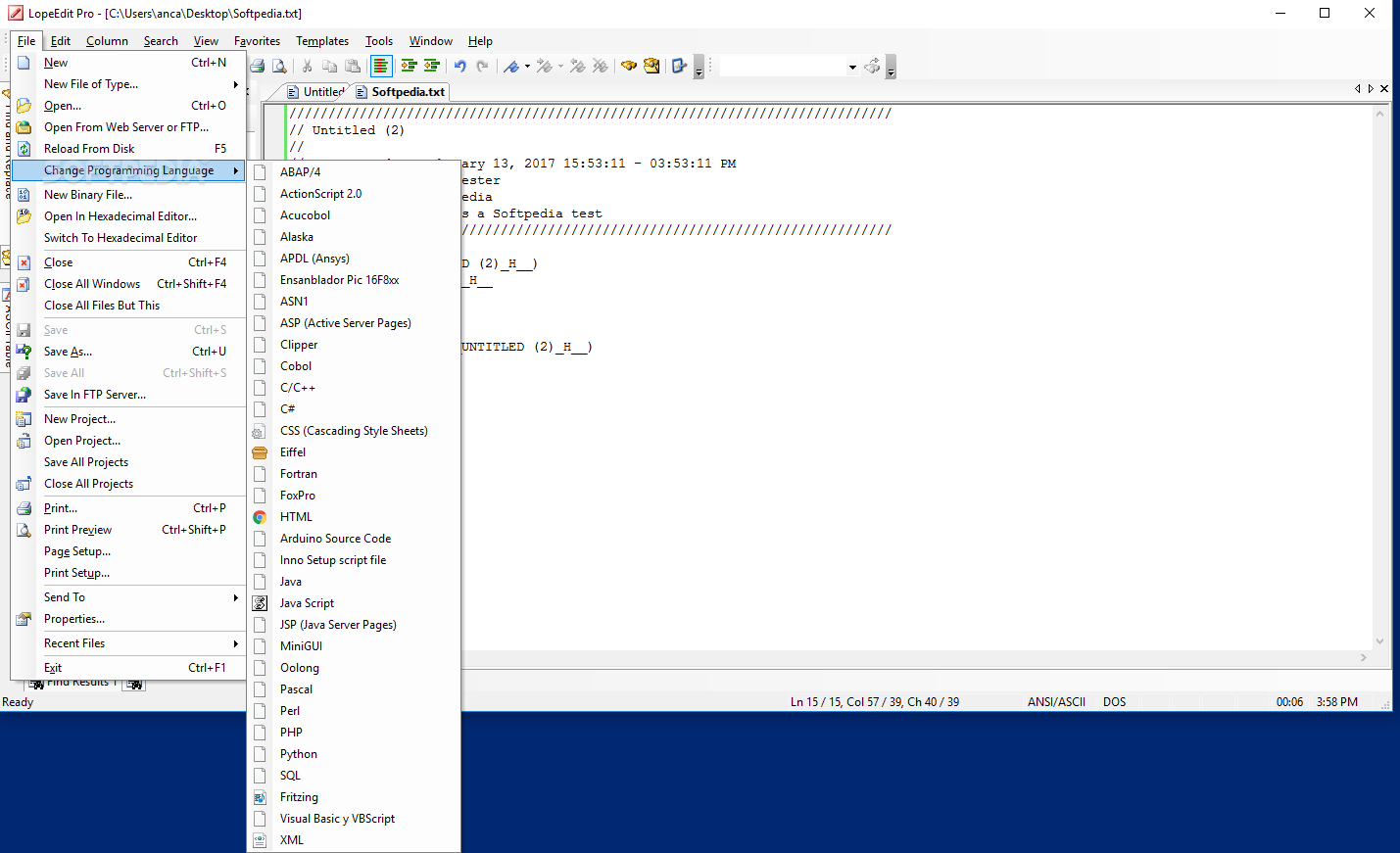The image size is (1400, 853).
Task: Select CSS (Cascading Style Sheets) language
Action: [x=354, y=431]
